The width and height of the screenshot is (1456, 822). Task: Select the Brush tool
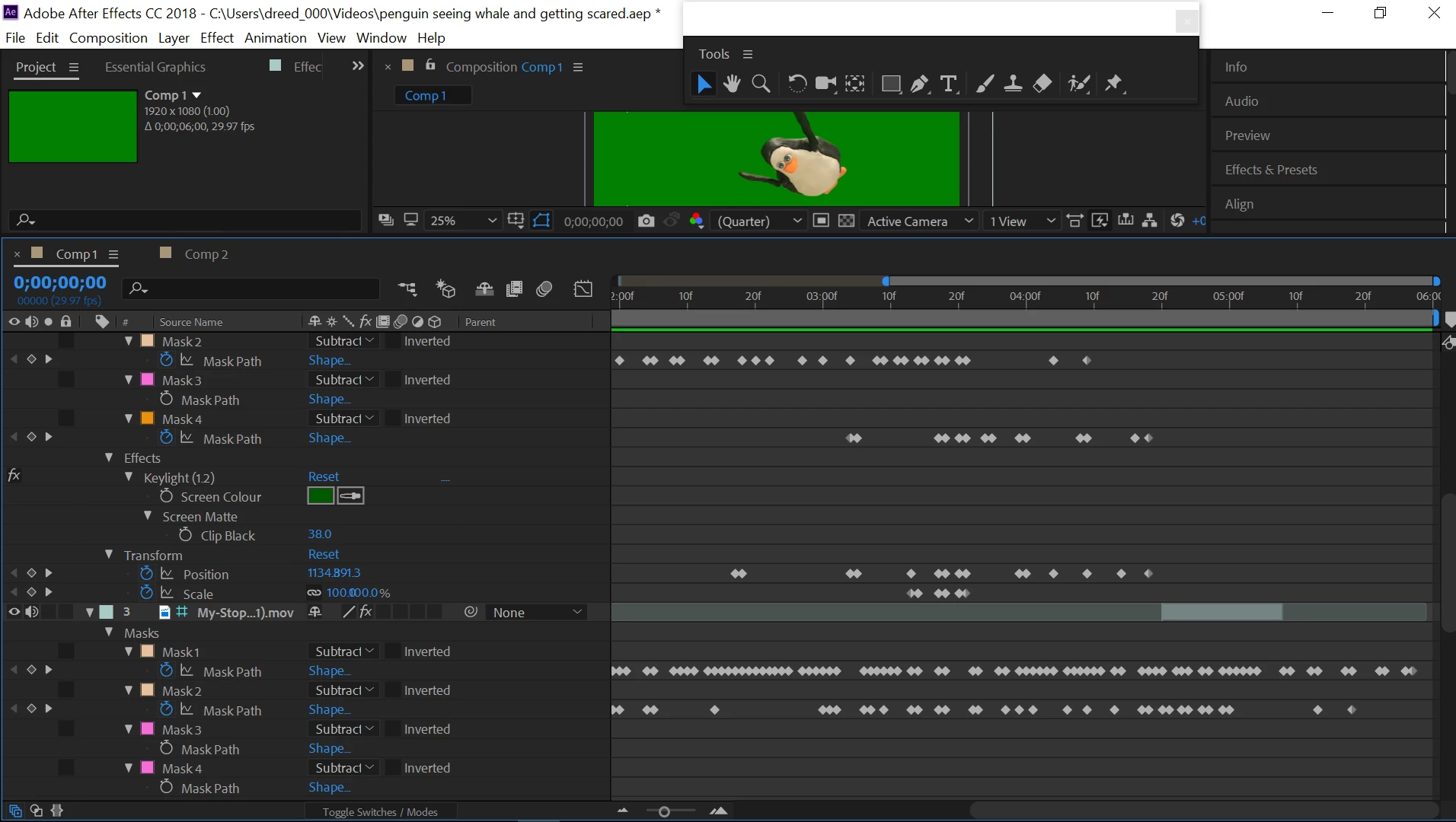click(985, 84)
